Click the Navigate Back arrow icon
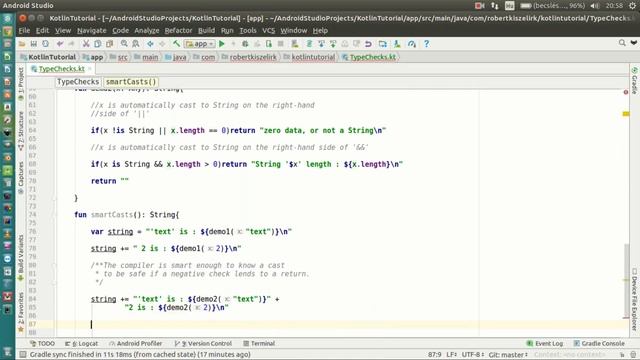This screenshot has width=640, height=360. click(150, 44)
